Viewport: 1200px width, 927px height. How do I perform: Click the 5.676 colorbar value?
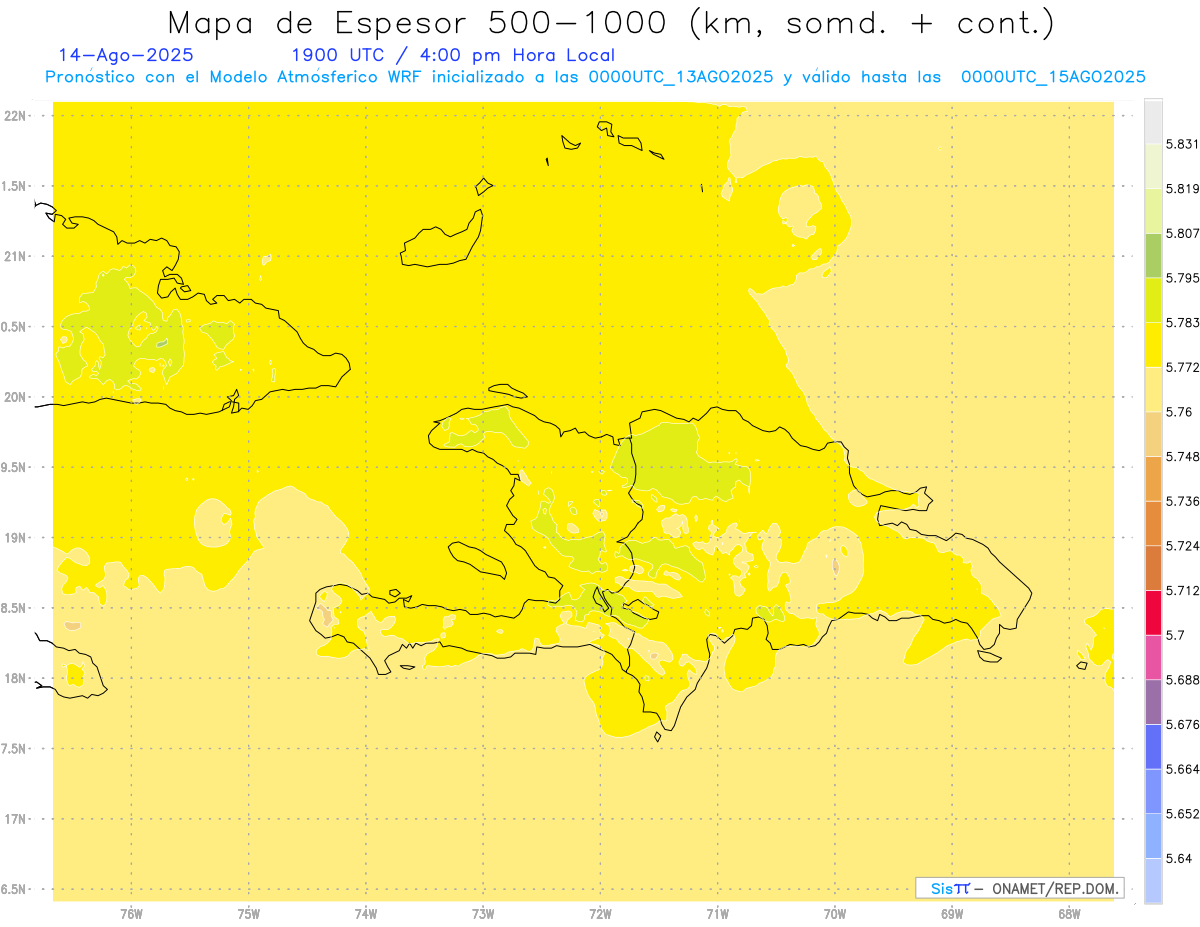pos(1183,725)
